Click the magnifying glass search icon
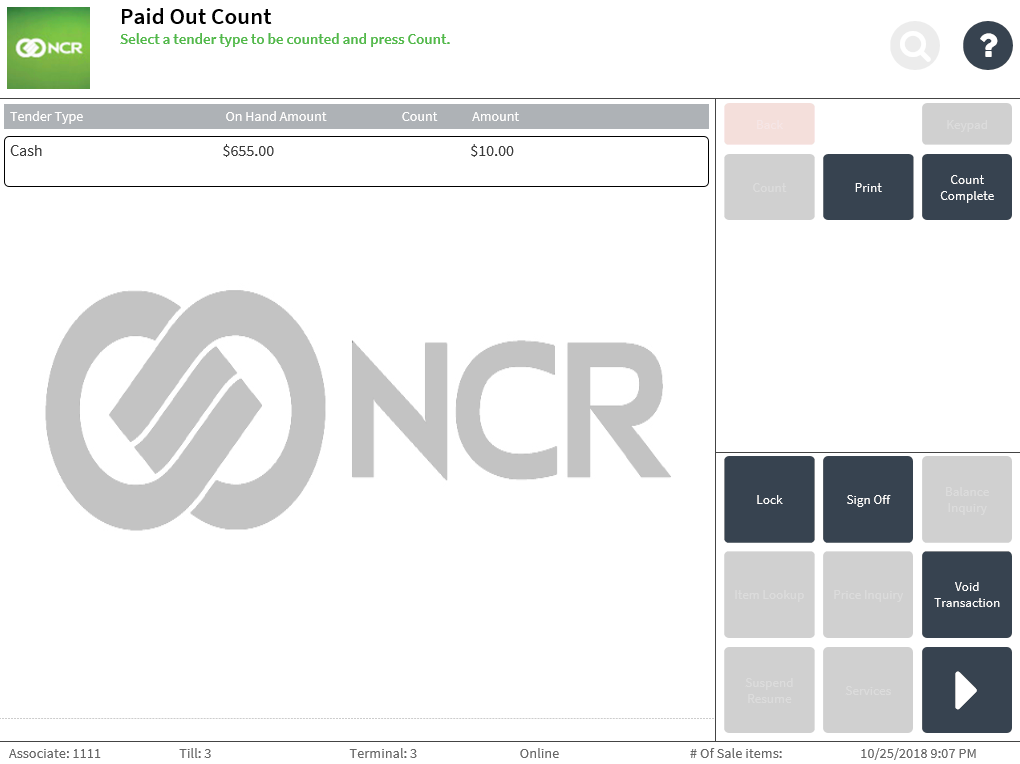This screenshot has height=764, width=1020. [x=915, y=45]
